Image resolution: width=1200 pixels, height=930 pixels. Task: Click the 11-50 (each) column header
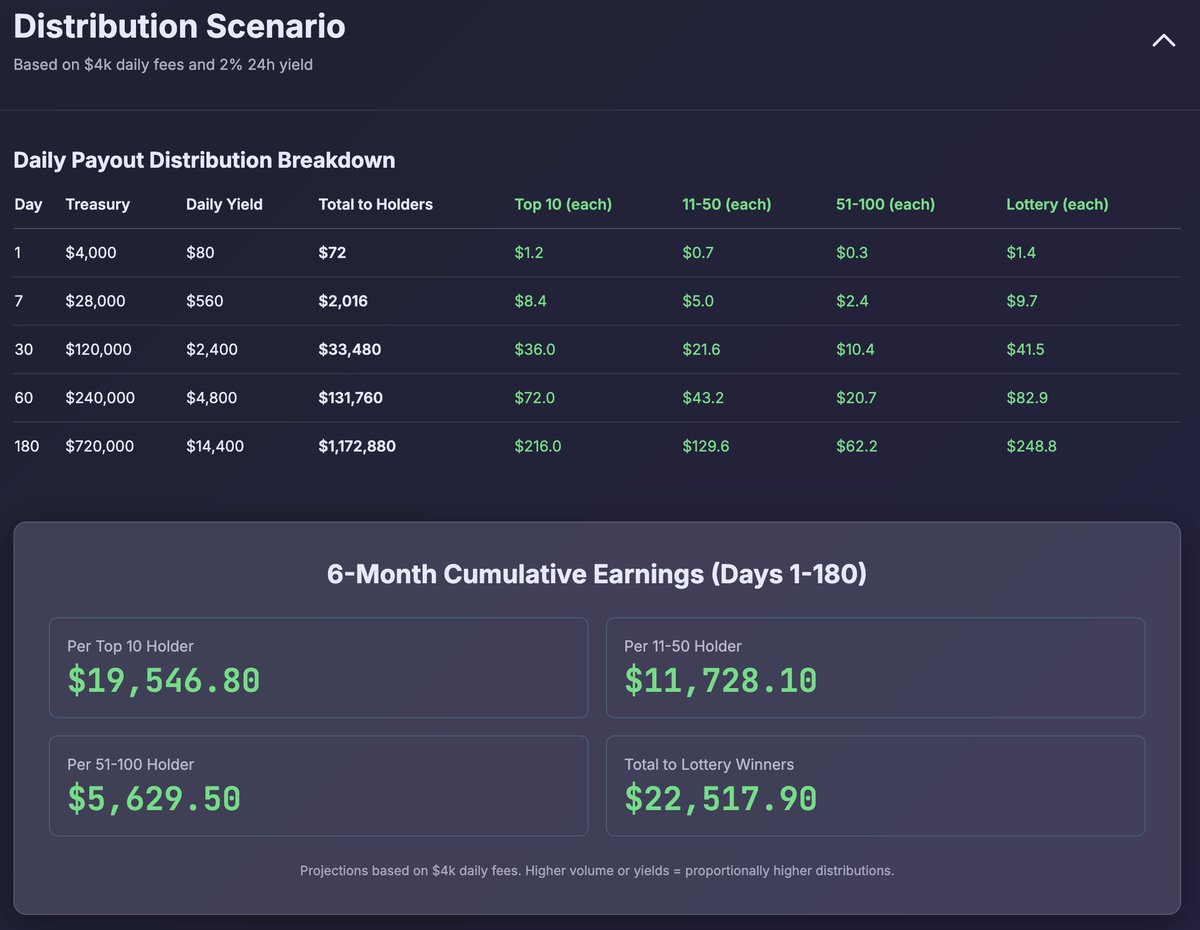click(726, 204)
